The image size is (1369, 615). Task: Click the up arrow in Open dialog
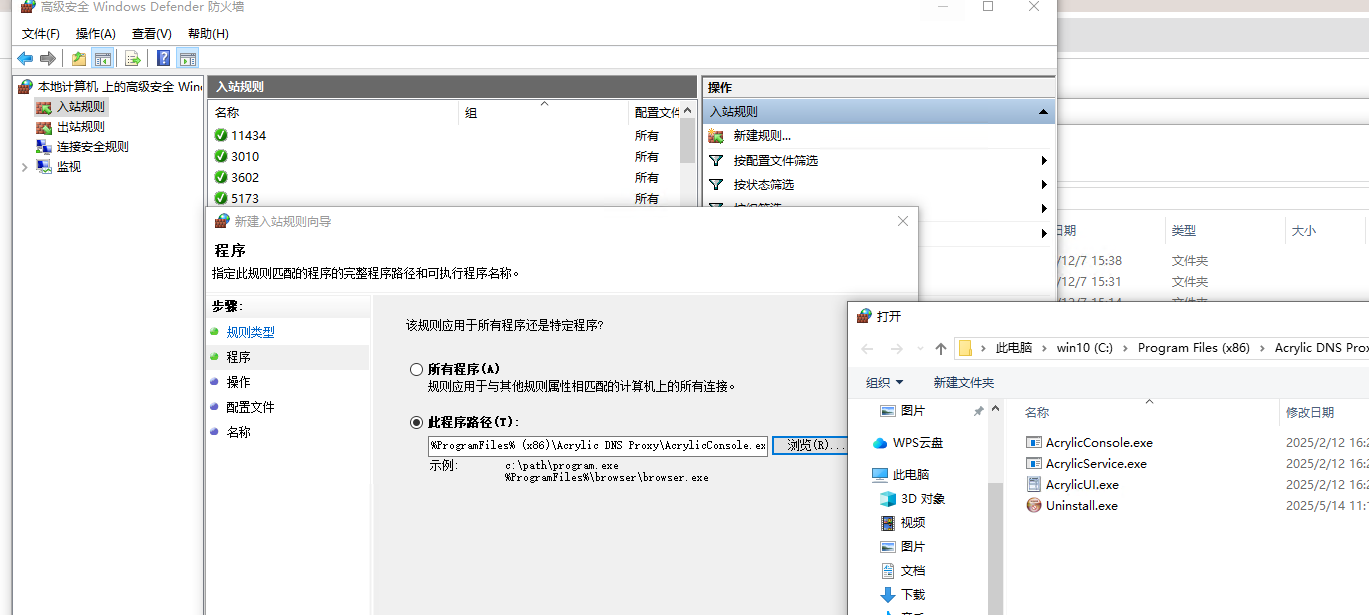point(940,349)
